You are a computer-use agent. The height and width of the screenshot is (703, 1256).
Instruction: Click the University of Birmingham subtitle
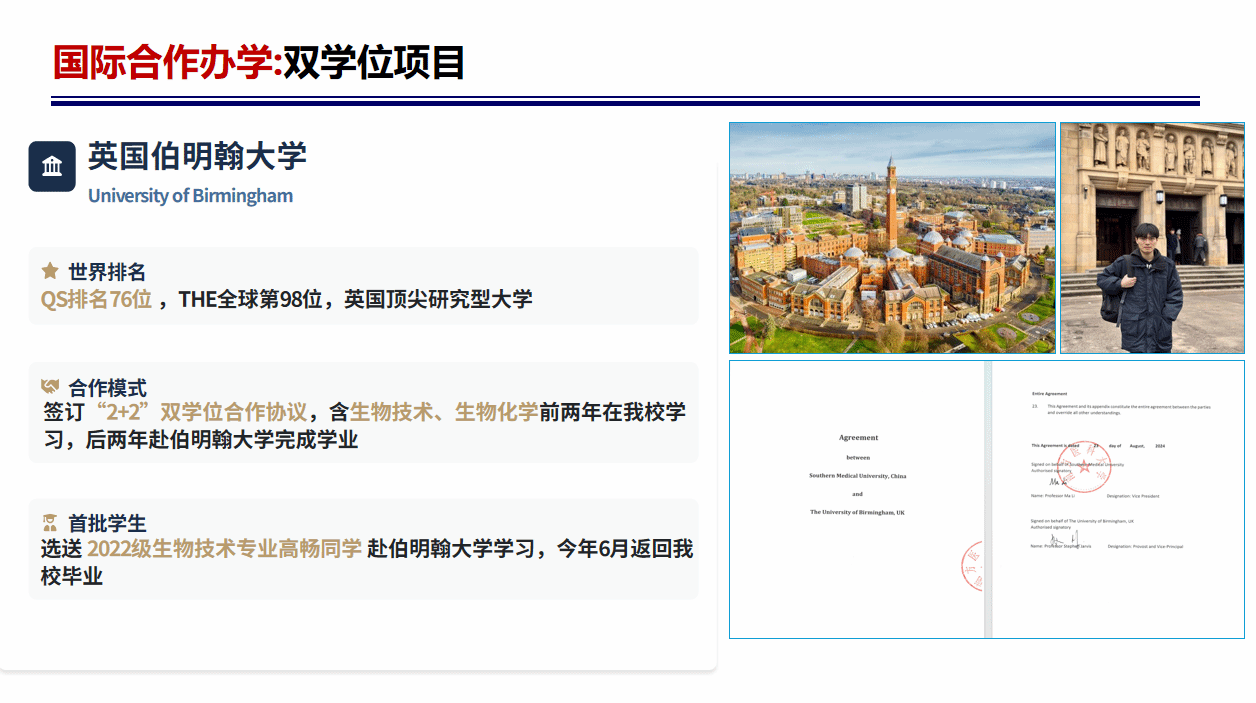pyautogui.click(x=190, y=196)
